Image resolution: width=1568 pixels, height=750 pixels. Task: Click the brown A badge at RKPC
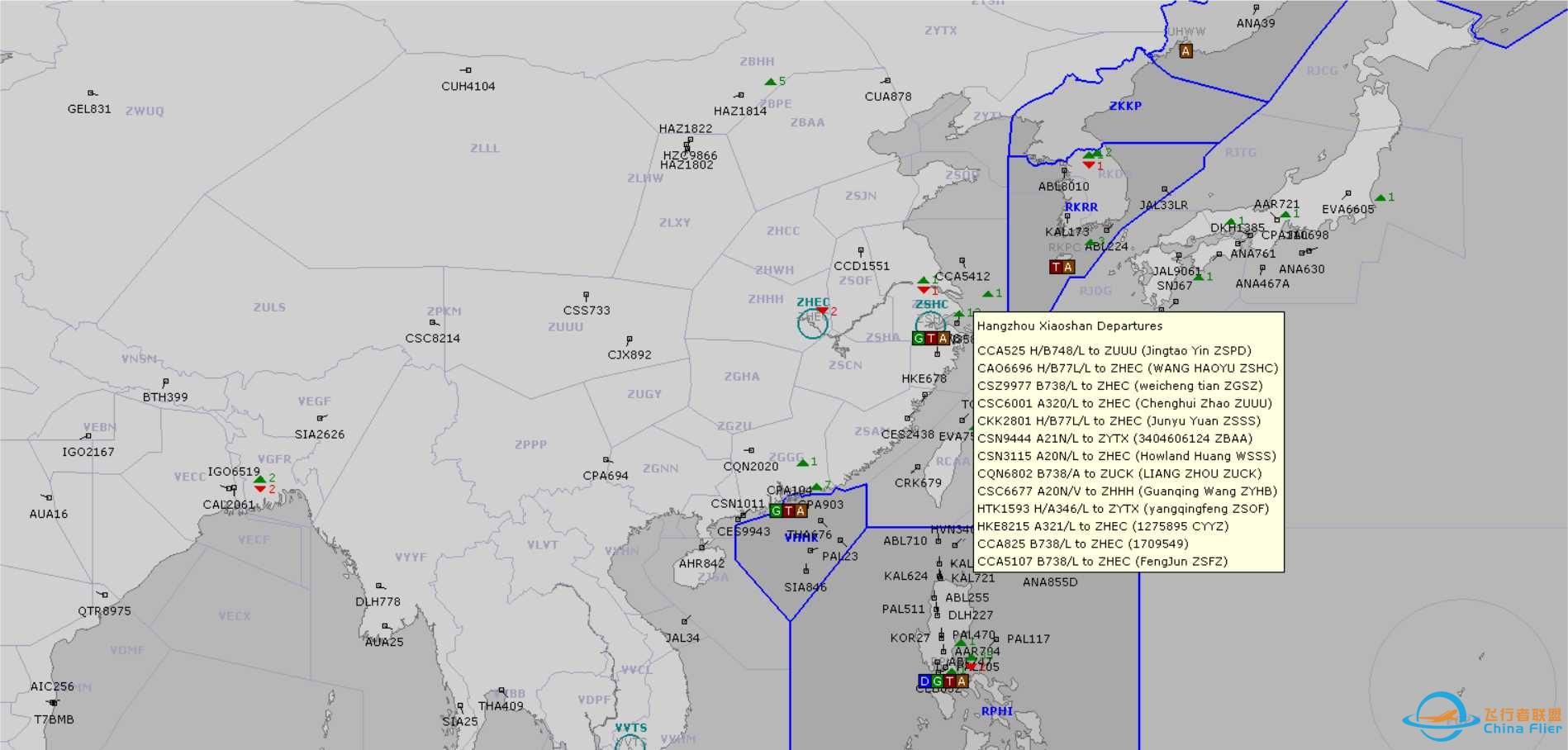1068,267
